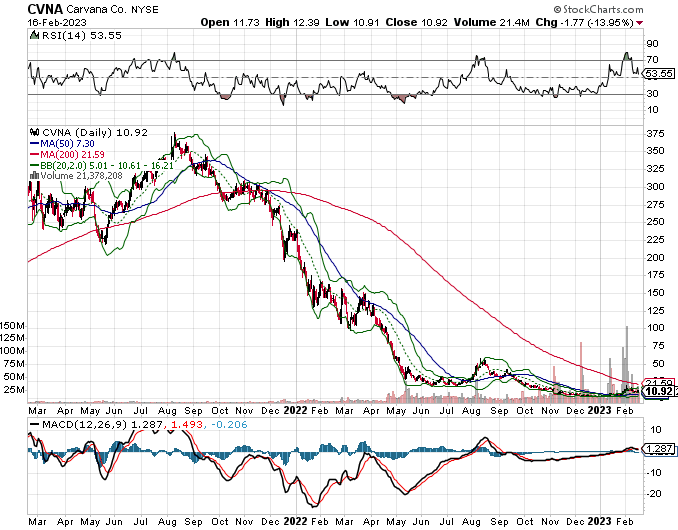Click the Chg -1.77 (-13.95%) value
Image resolution: width=678 pixels, height=530 pixels.
coord(585,22)
